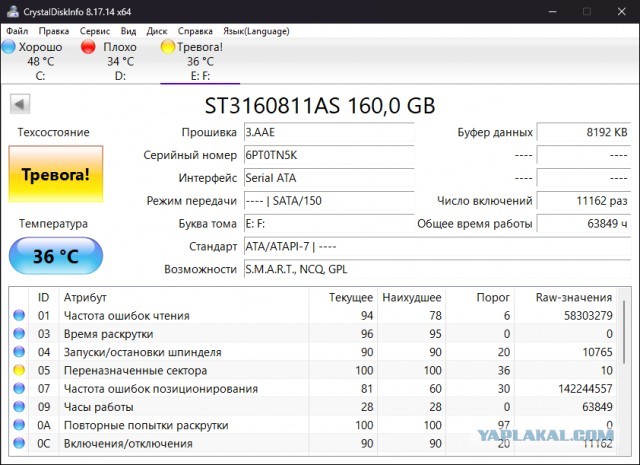Image resolution: width=640 pixels, height=465 pixels.
Task: Open the Правка menu
Action: coord(53,31)
